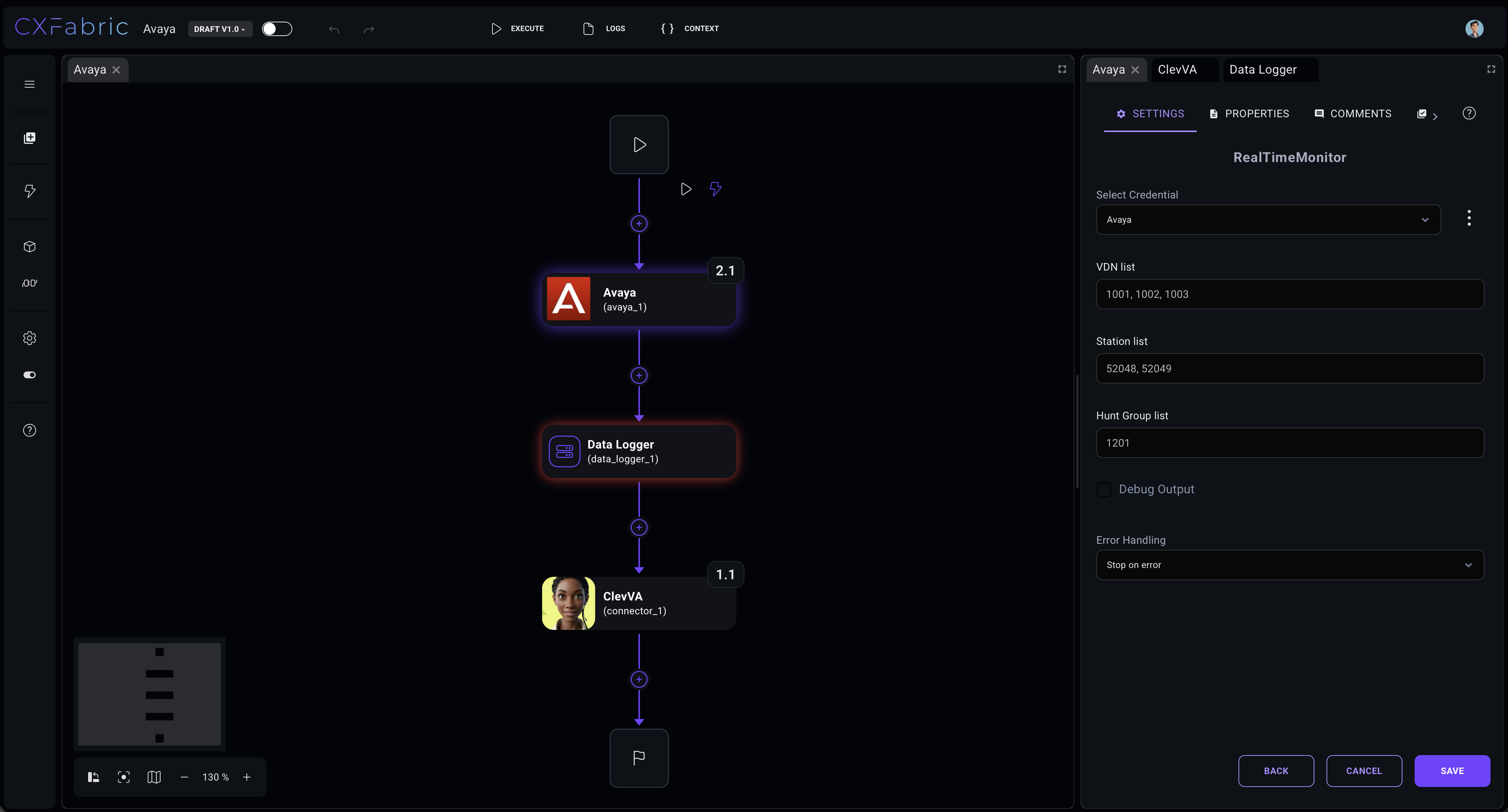The image size is (1508, 812).
Task: Toggle the draft activation switch in header
Action: pyautogui.click(x=276, y=29)
